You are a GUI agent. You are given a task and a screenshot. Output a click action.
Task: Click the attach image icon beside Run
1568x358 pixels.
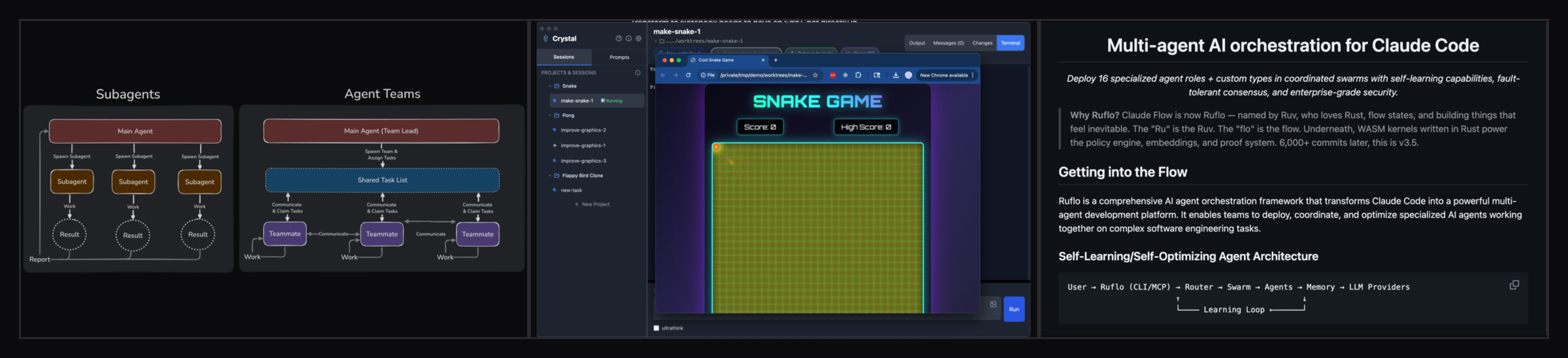(x=993, y=304)
